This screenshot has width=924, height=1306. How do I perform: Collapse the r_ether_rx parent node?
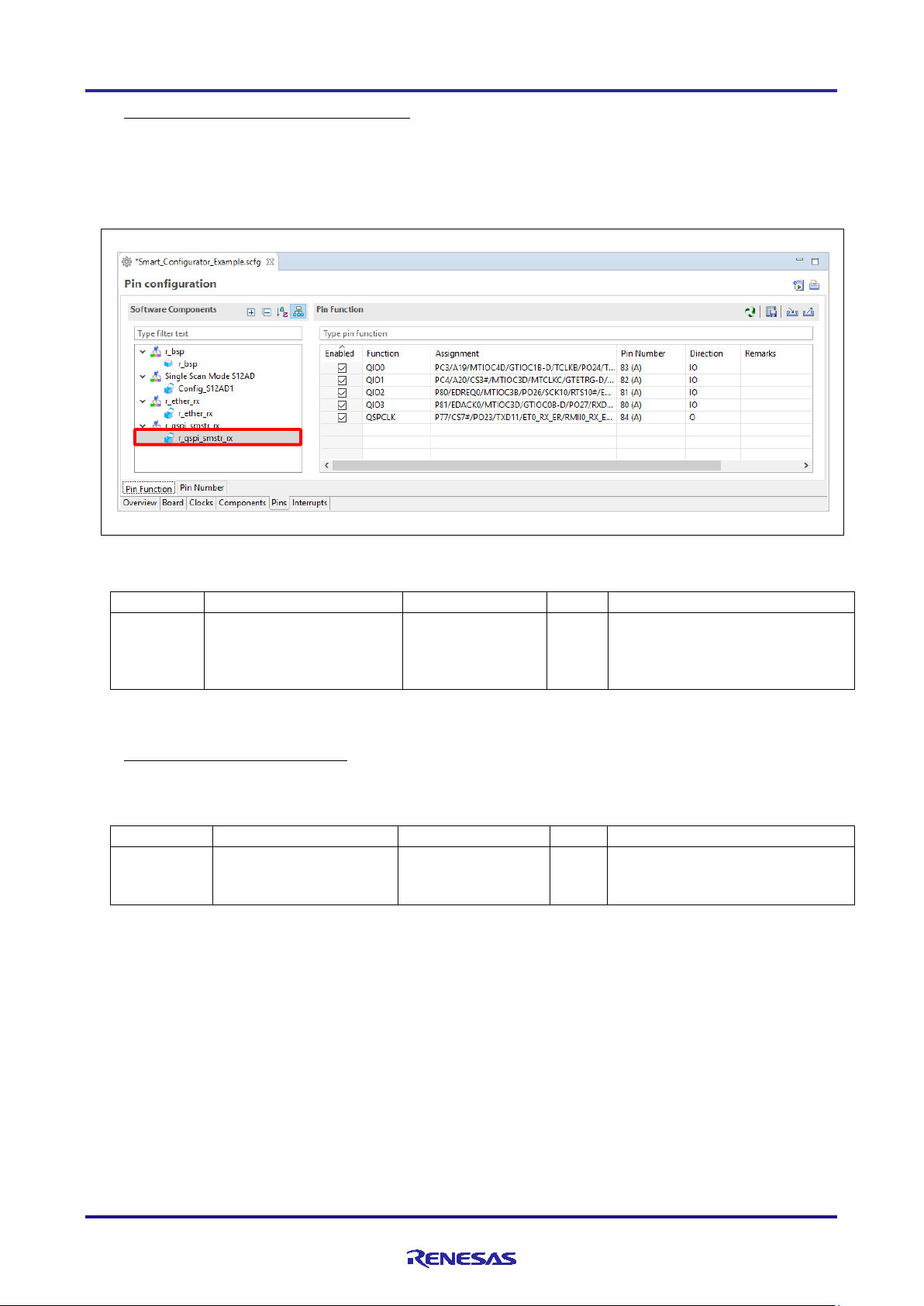coord(143,401)
